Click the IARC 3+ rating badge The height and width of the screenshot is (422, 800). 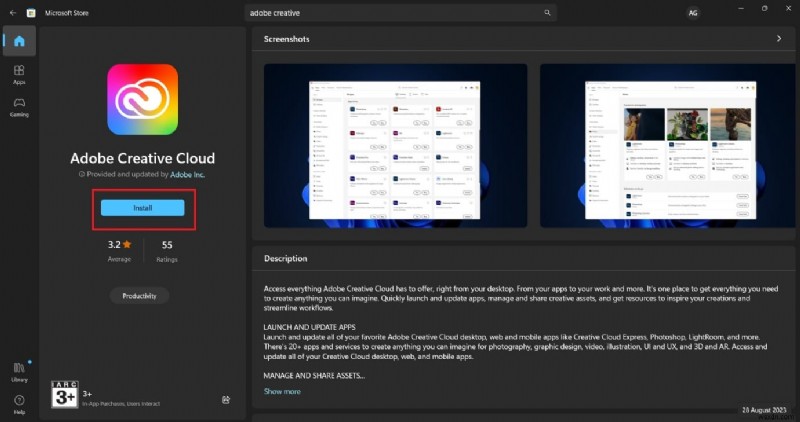click(65, 394)
